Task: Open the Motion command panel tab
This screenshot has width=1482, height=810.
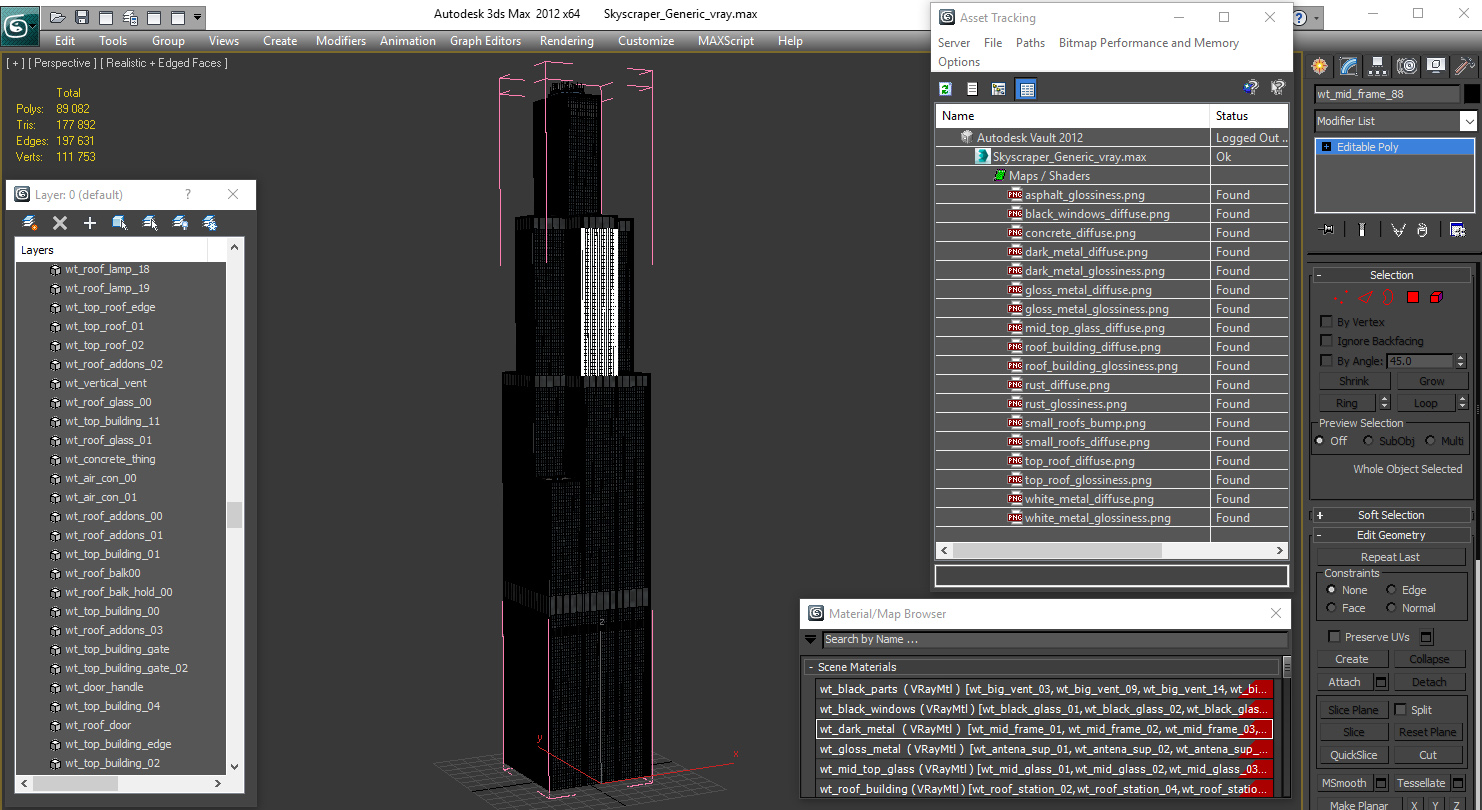Action: (1407, 67)
